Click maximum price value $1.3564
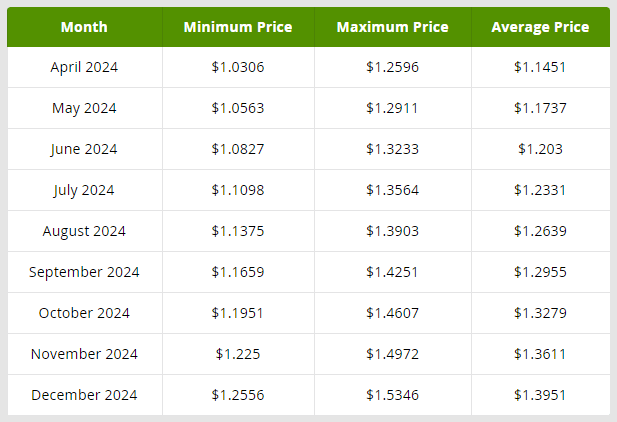Screen dimensions: 617x422 392,190
